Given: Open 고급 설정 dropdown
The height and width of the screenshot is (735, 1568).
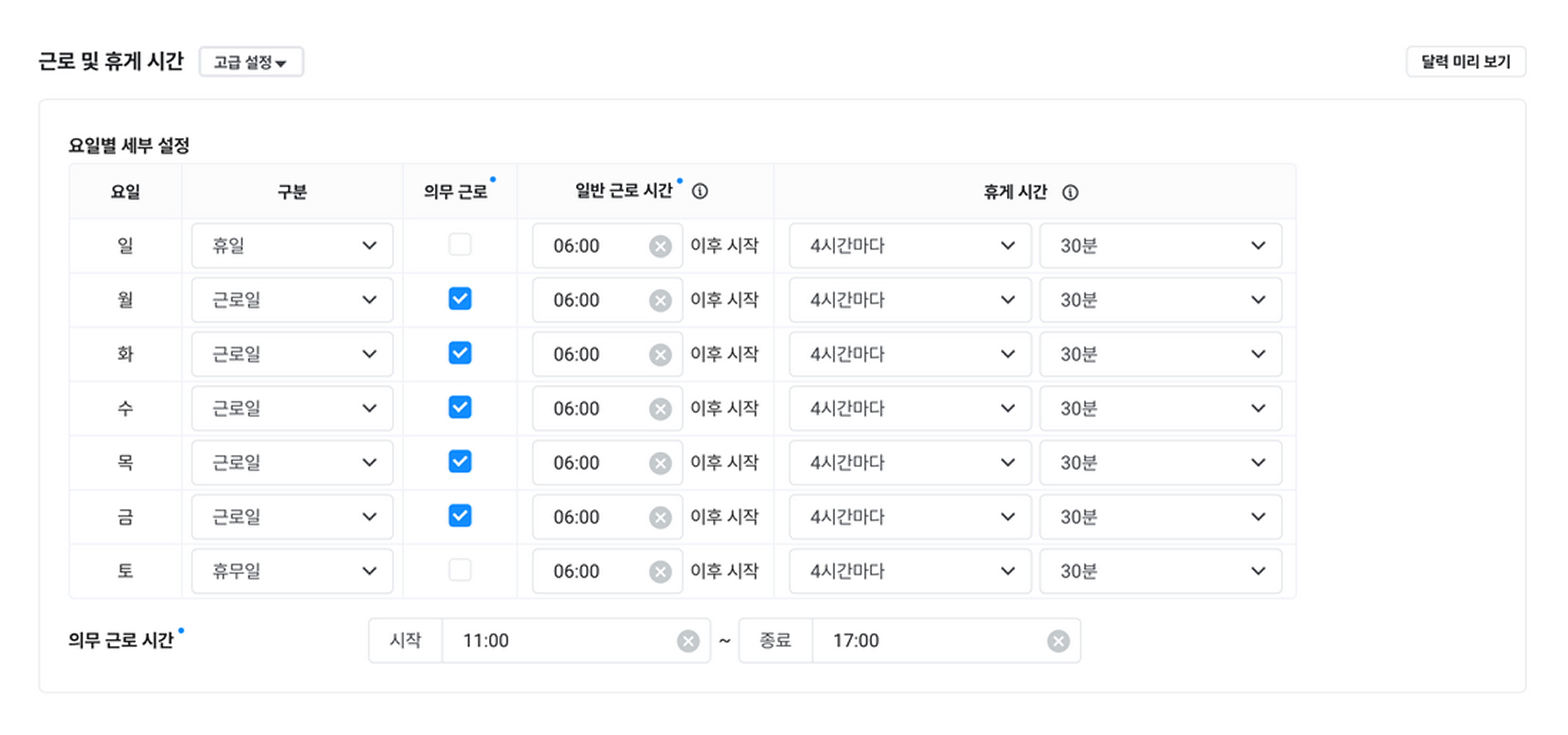Looking at the screenshot, I should (x=251, y=62).
